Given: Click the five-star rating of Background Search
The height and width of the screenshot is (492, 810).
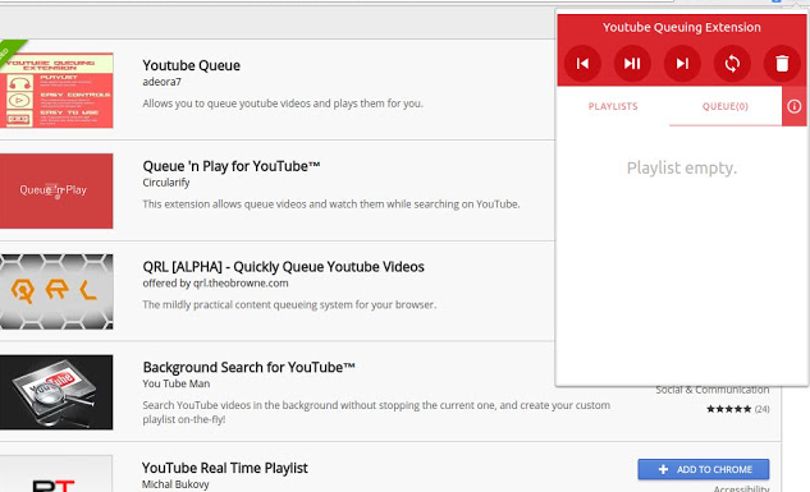Looking at the screenshot, I should (x=729, y=409).
